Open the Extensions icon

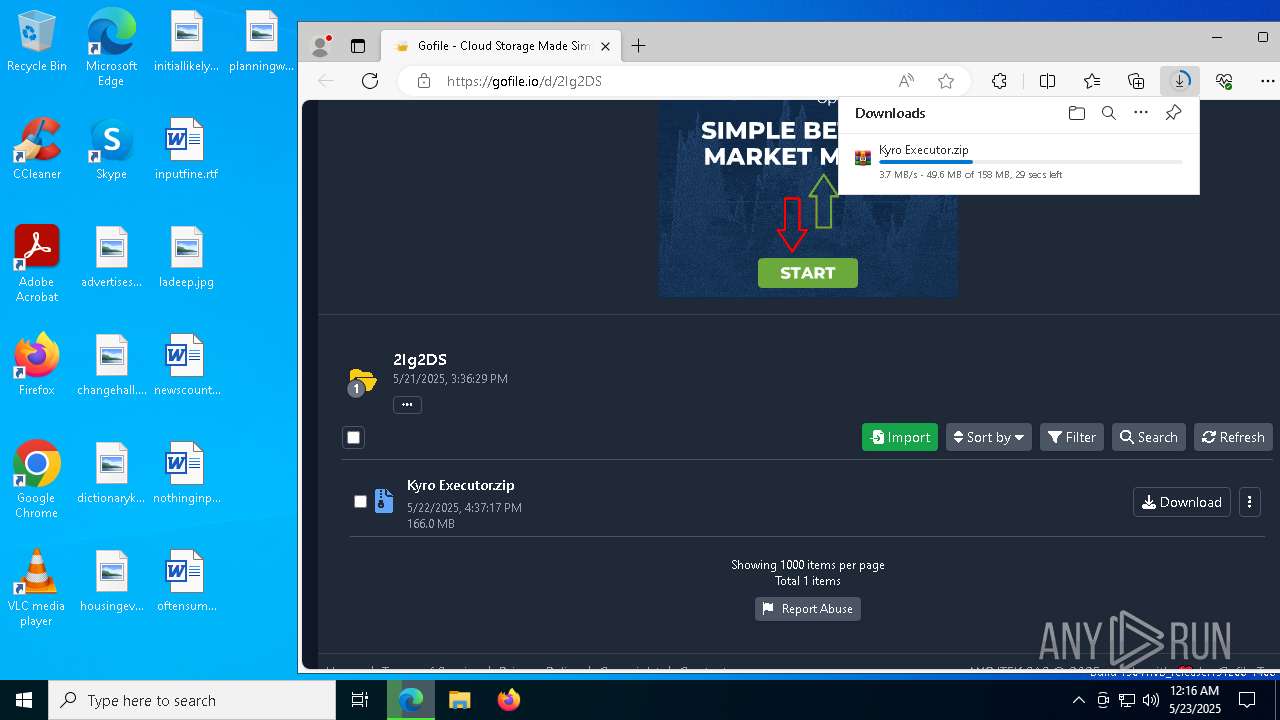[999, 81]
